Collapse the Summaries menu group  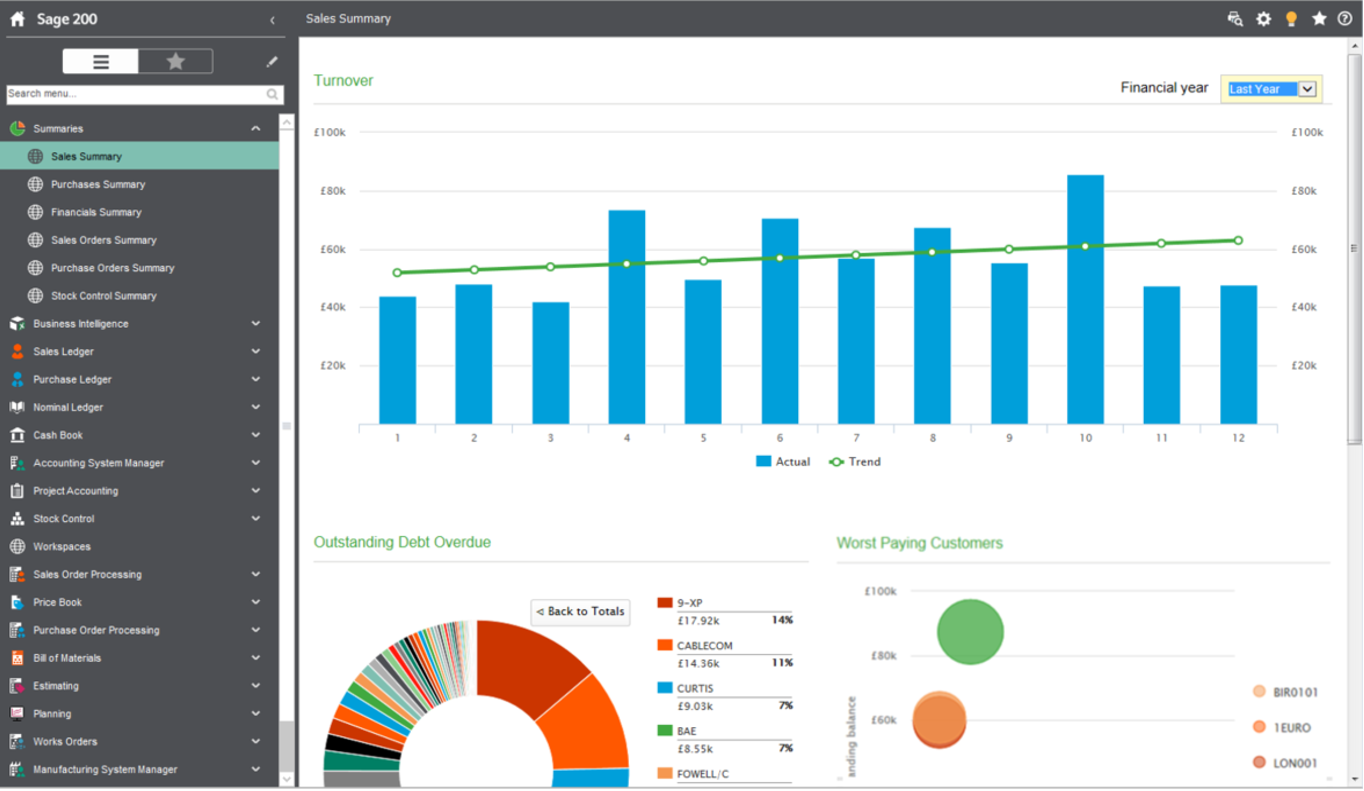[x=256, y=128]
